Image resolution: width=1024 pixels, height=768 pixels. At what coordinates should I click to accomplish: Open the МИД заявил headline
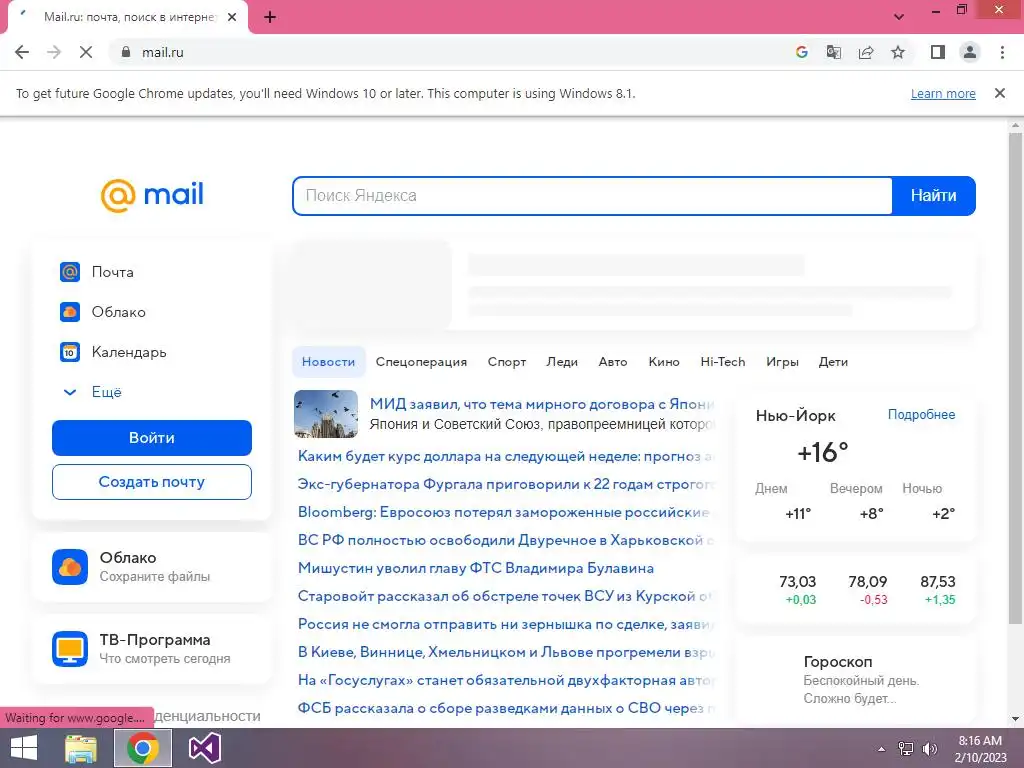pyautogui.click(x=542, y=404)
